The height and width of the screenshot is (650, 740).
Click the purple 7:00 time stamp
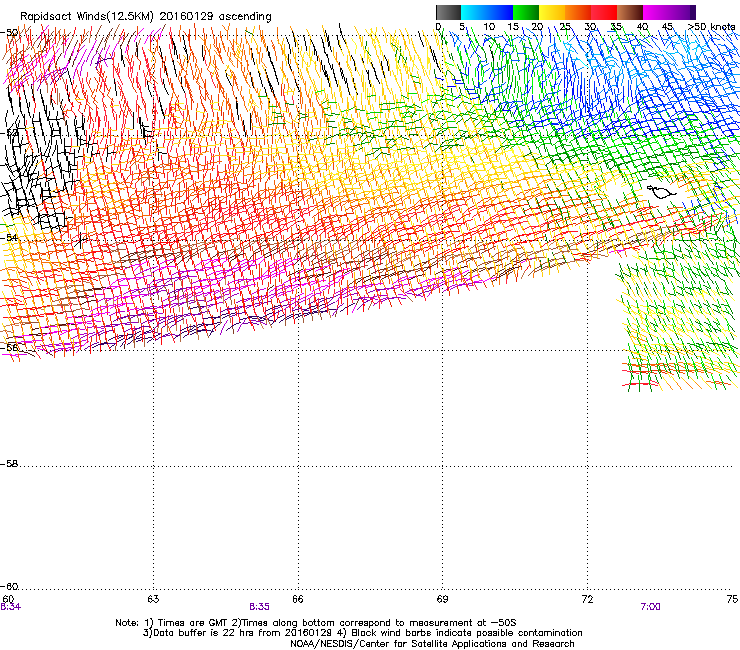[650, 607]
